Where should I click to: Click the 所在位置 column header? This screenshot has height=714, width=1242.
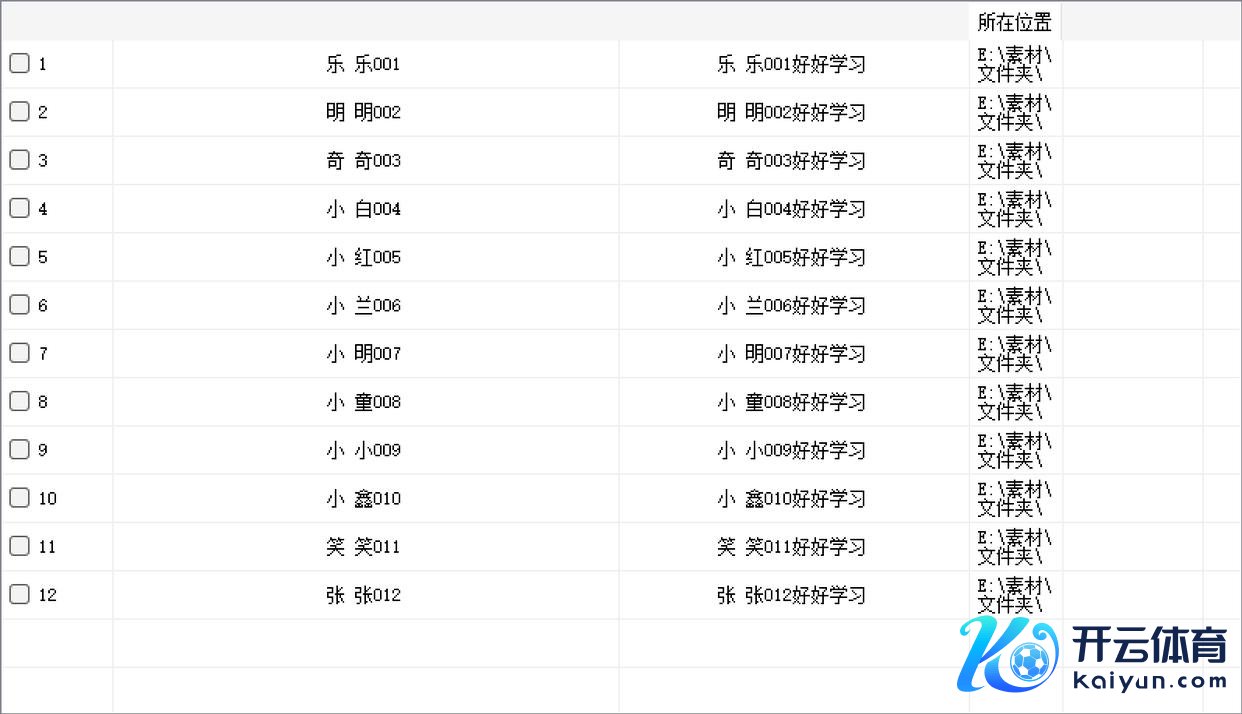tap(1014, 22)
